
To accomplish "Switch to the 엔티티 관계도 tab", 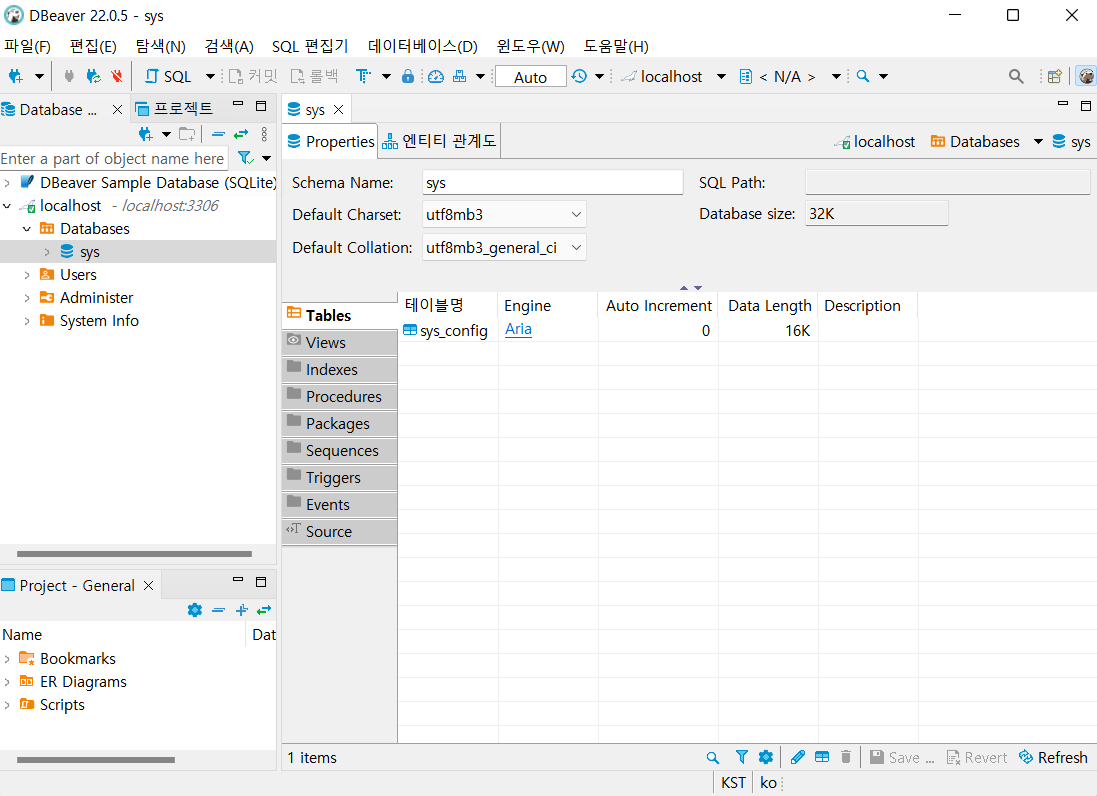I will click(x=439, y=141).
